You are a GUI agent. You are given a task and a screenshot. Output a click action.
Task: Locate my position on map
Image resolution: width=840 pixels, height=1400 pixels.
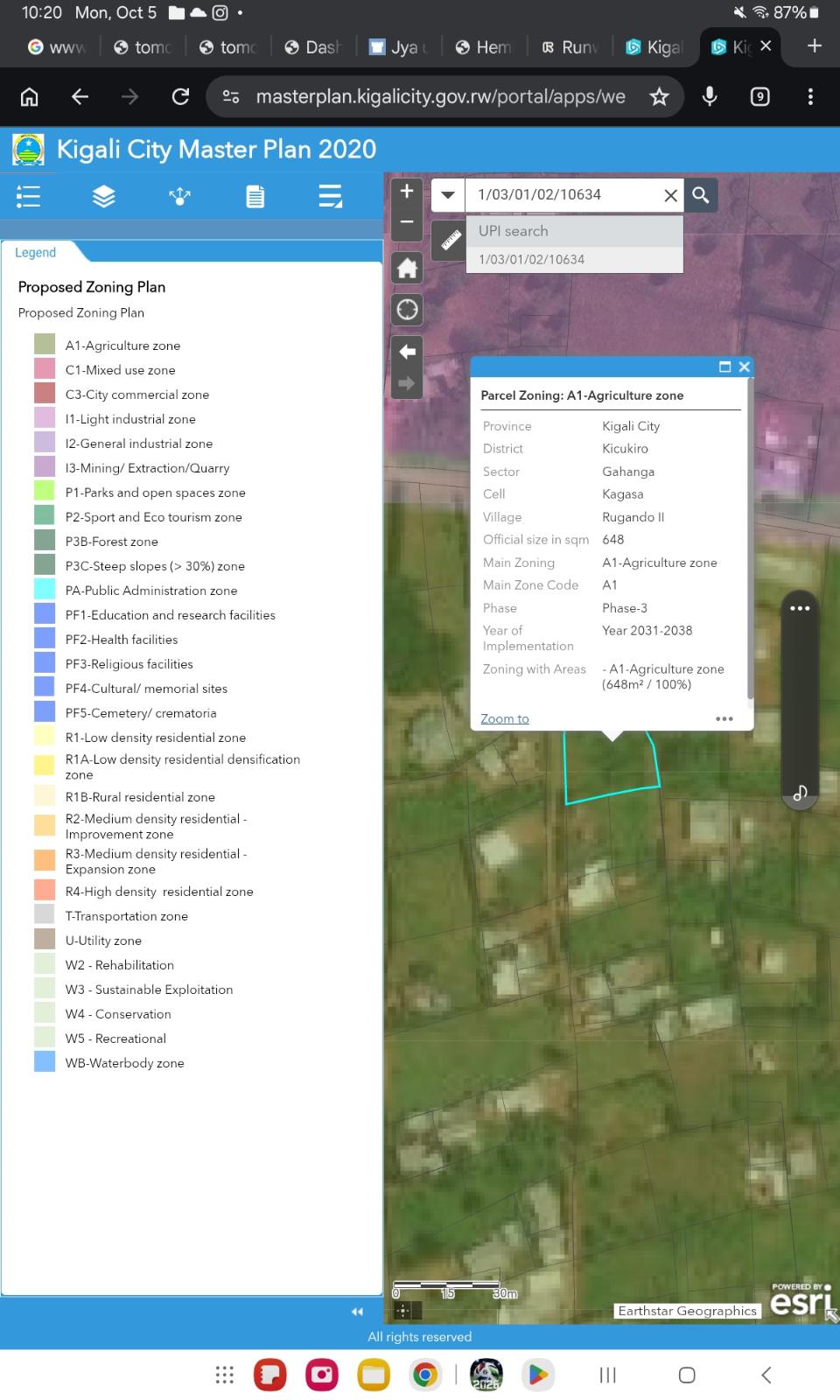pyautogui.click(x=407, y=310)
